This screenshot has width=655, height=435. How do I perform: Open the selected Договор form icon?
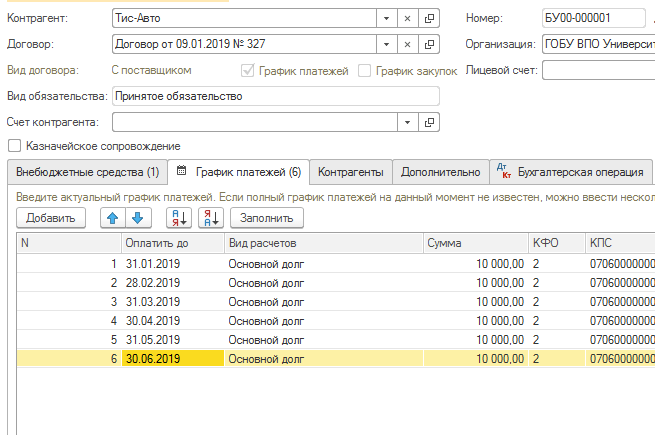point(430,44)
